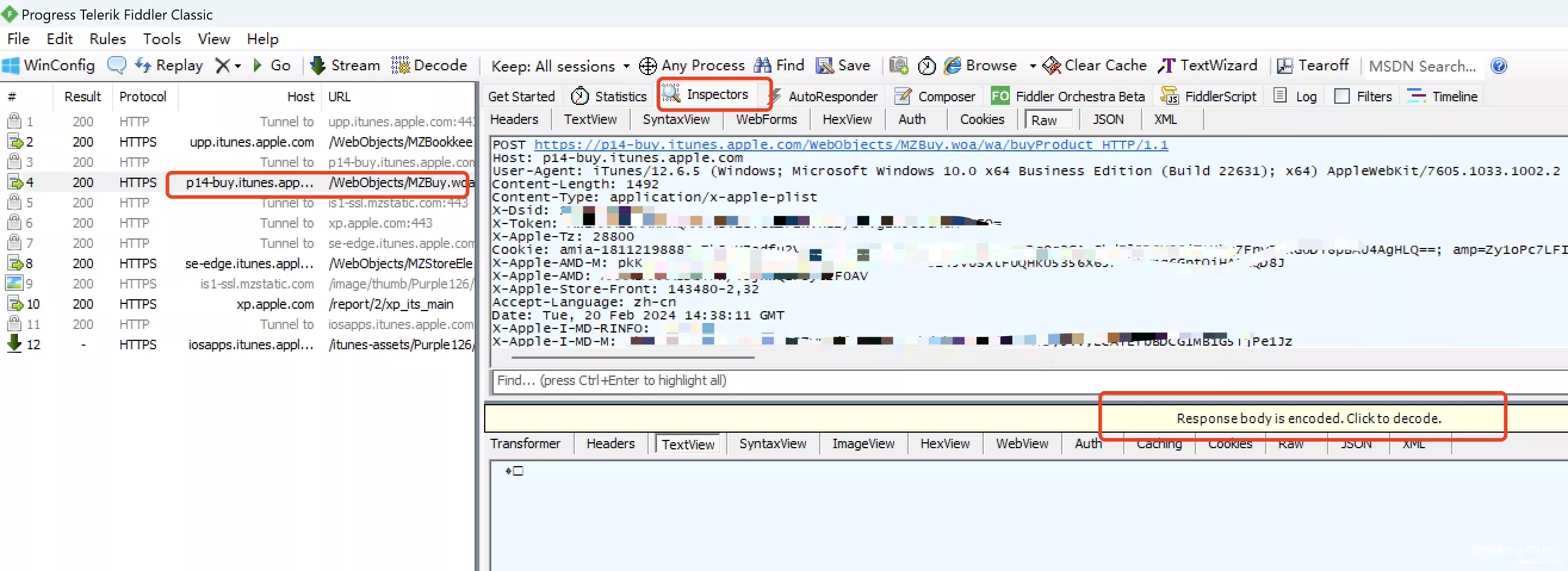Open the Keep: All sessions dropdown
1568x571 pixels.
pos(560,66)
